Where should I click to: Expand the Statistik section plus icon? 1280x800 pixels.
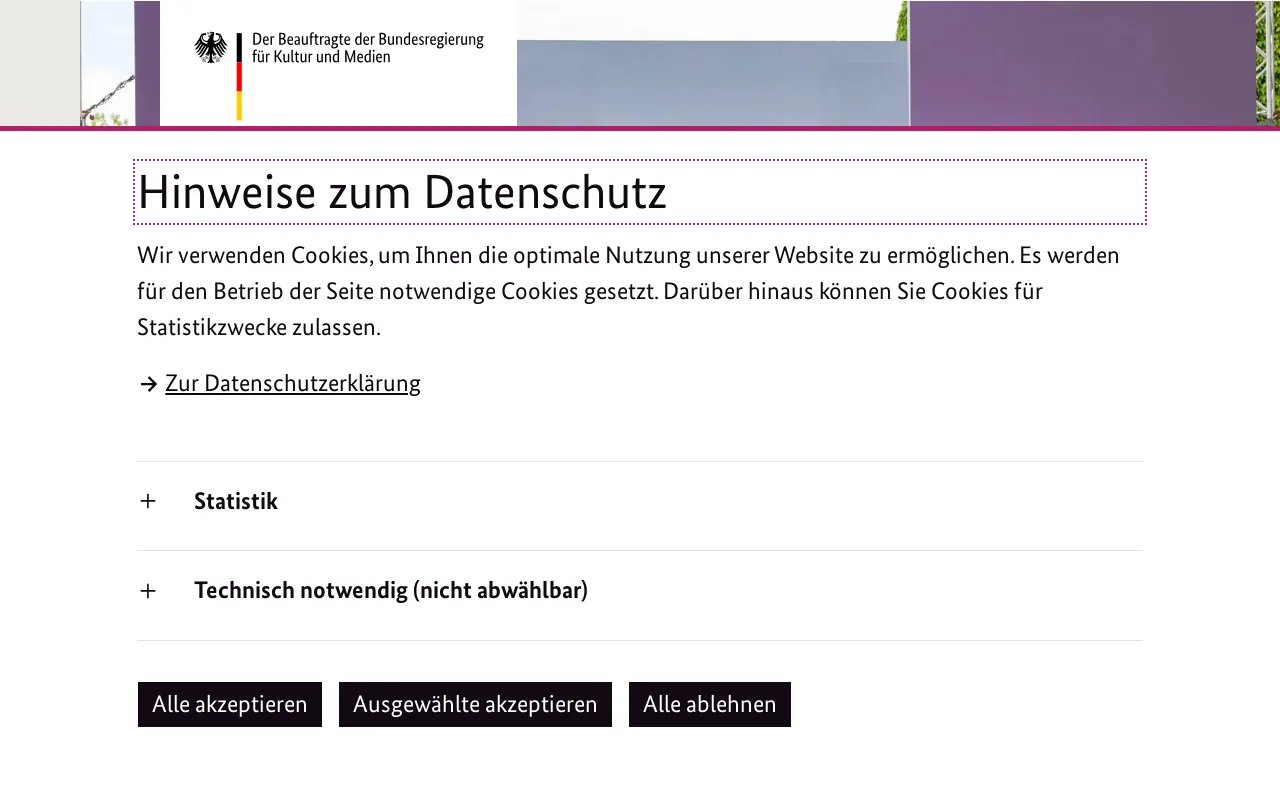point(148,501)
